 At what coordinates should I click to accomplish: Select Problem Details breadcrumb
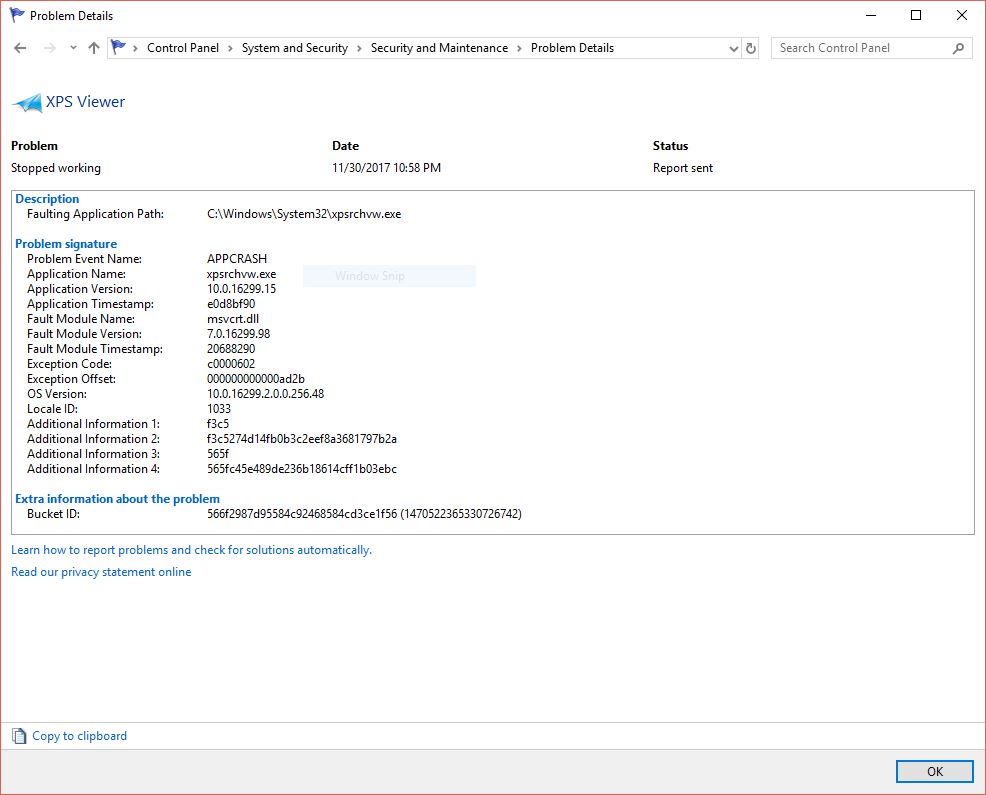[572, 48]
